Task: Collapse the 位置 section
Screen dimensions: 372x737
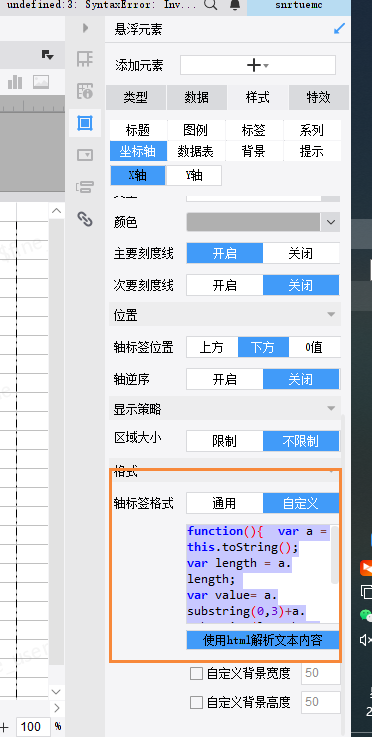Action: (x=331, y=314)
